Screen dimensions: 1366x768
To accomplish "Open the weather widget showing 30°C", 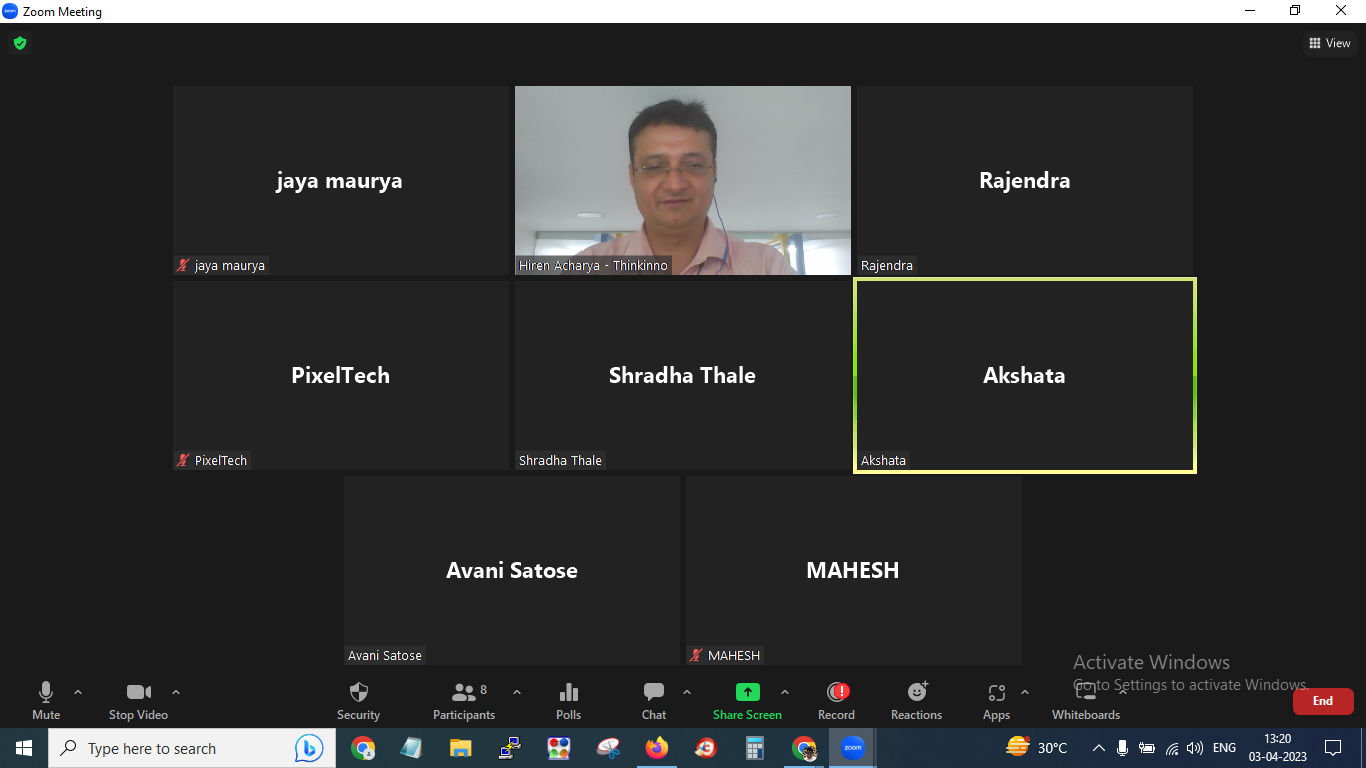I will pyautogui.click(x=1038, y=748).
